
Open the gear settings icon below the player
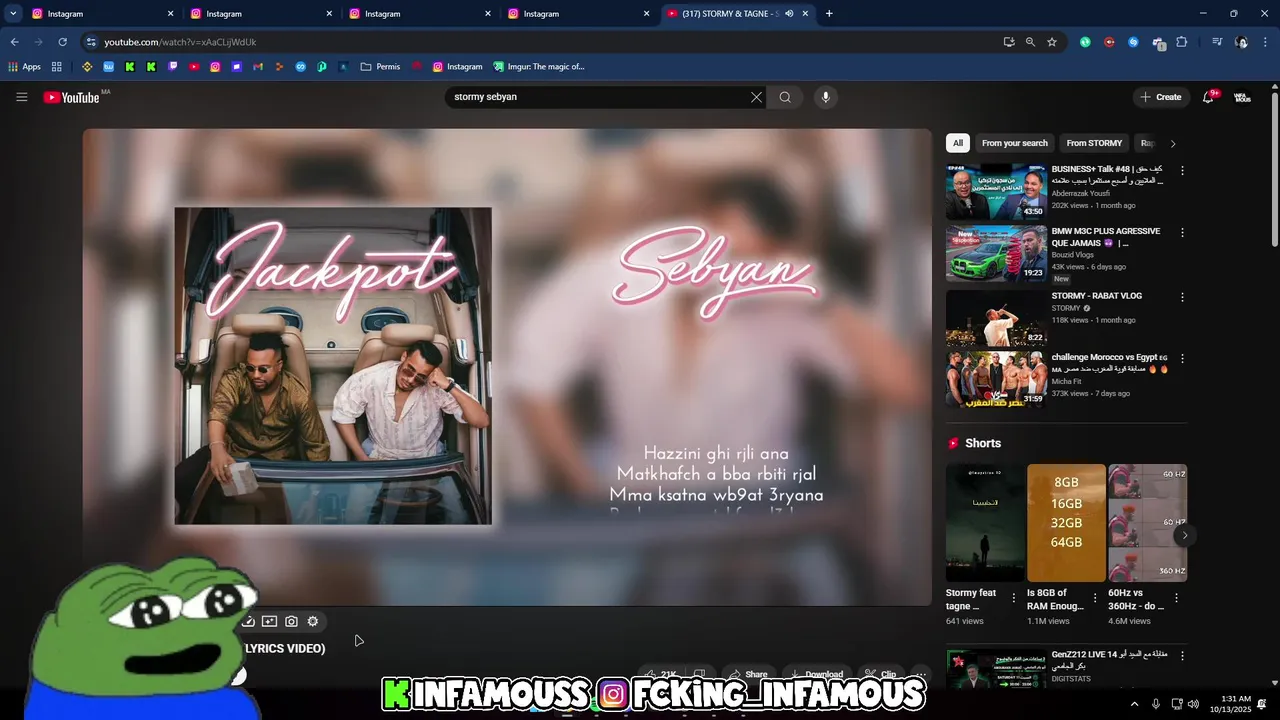click(313, 621)
